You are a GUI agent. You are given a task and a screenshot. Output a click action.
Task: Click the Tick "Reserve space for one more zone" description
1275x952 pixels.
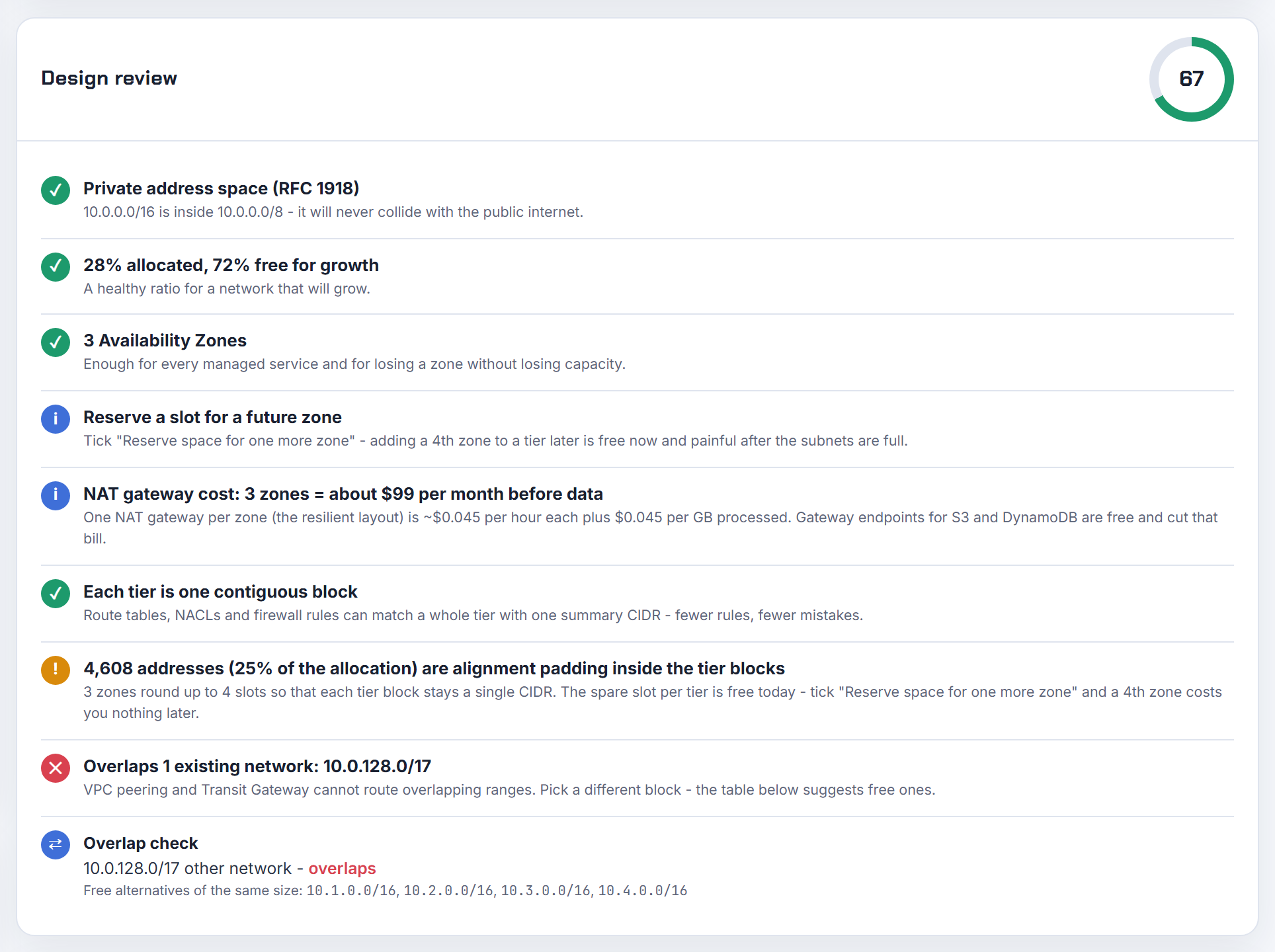[x=495, y=441]
